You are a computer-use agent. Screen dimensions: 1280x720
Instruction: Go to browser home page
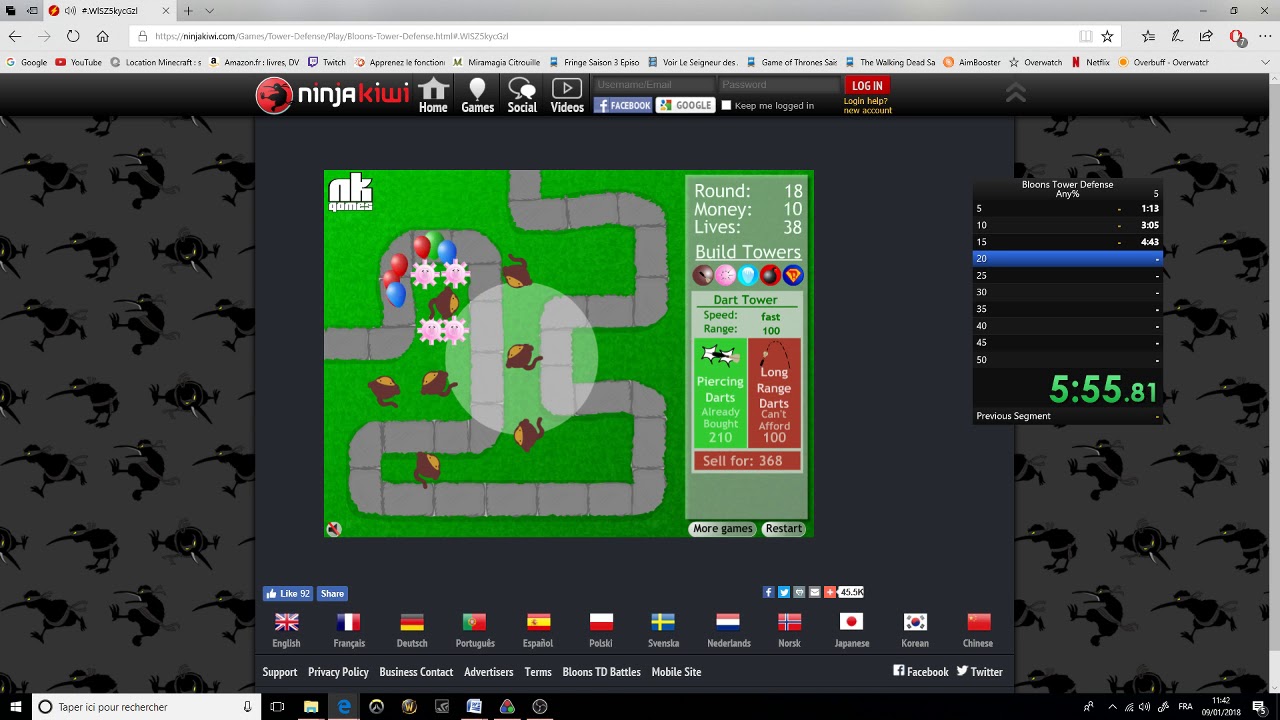pos(102,36)
